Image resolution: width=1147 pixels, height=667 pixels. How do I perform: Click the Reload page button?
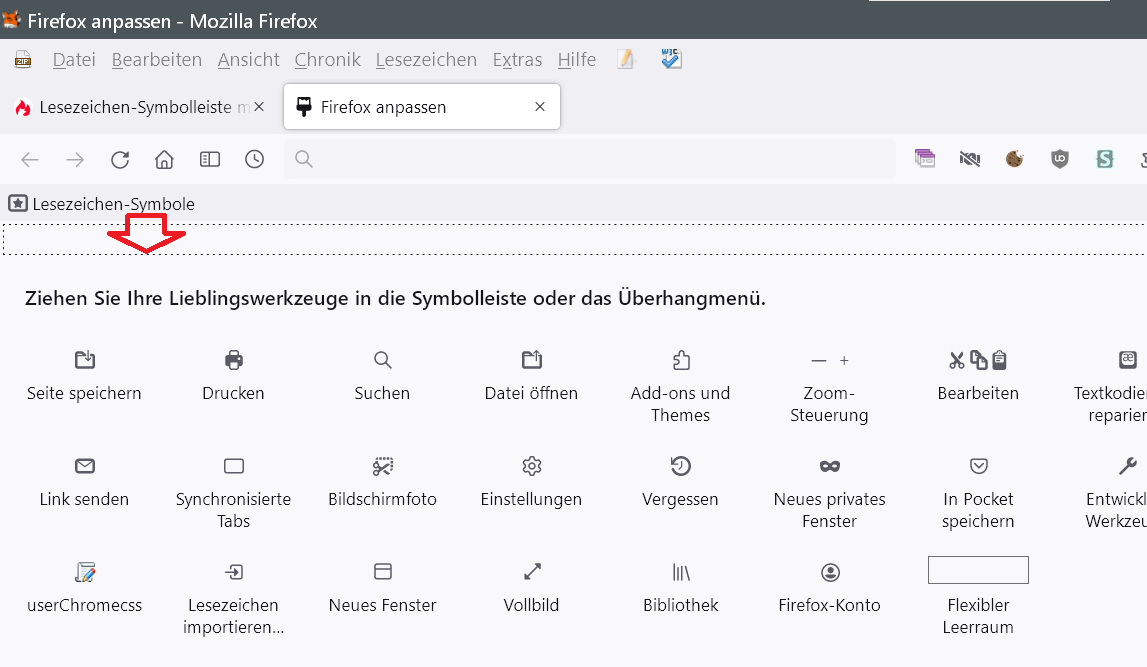(120, 159)
